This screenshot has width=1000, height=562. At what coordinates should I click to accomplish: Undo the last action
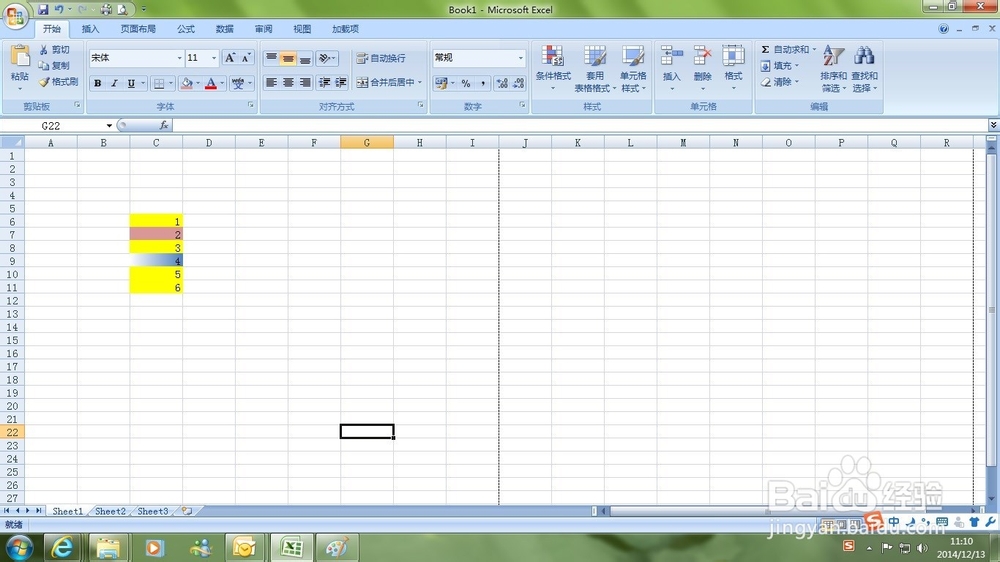click(59, 10)
